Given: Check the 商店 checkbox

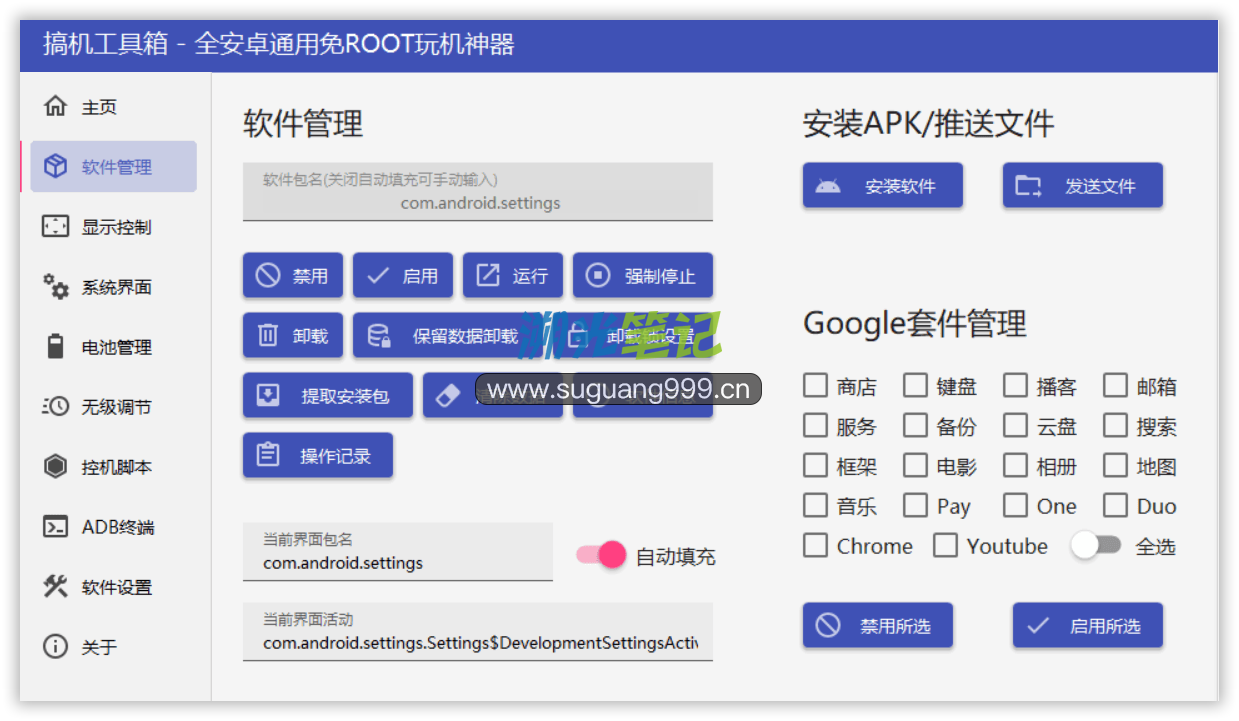Looking at the screenshot, I should coord(816,386).
